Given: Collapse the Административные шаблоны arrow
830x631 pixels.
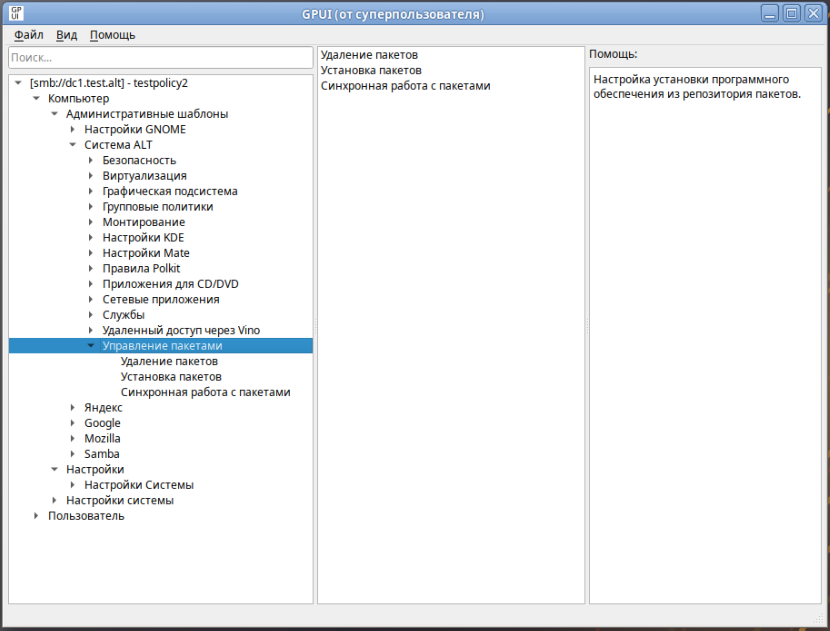Looking at the screenshot, I should click(55, 114).
